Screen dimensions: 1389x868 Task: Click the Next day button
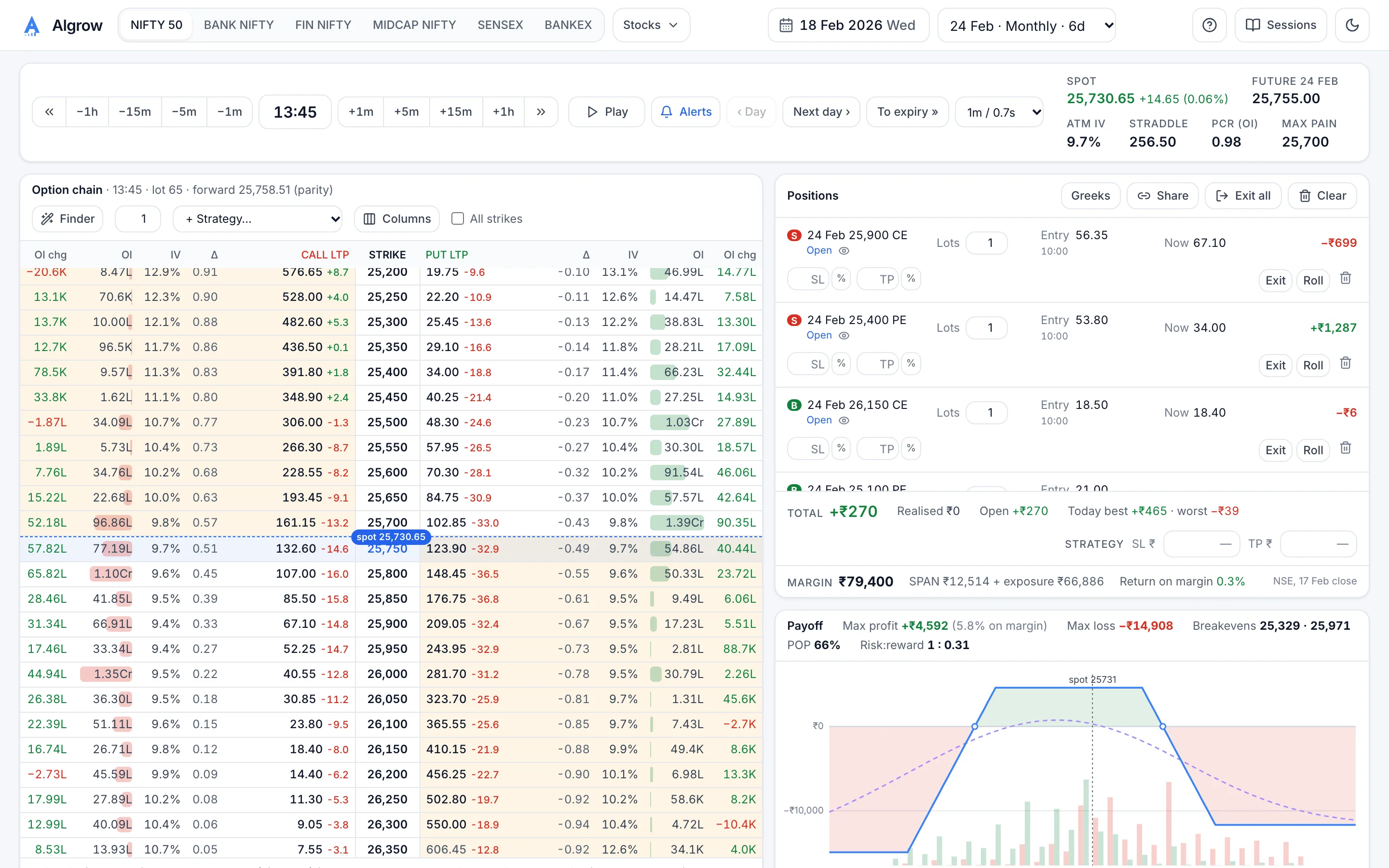pyautogui.click(x=821, y=112)
